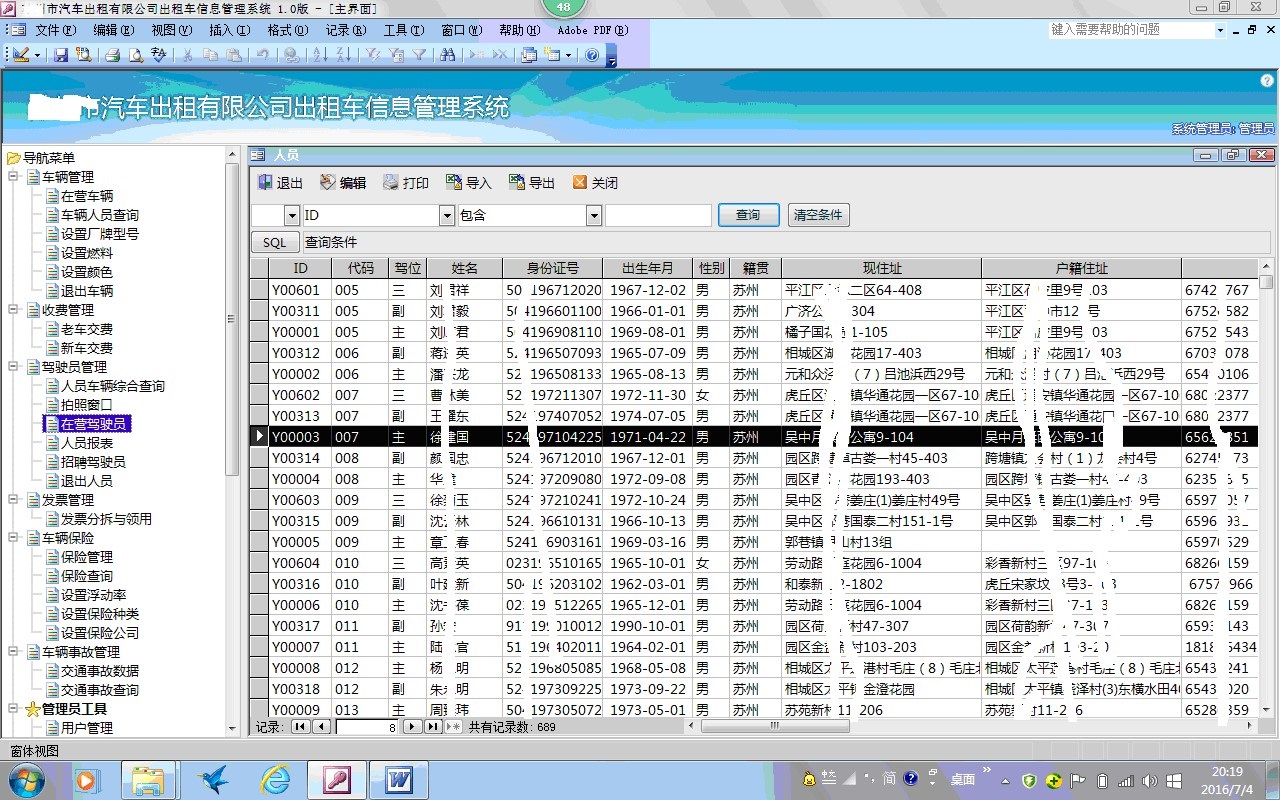Image resolution: width=1280 pixels, height=800 pixels.
Task: Click the Access key icon in taskbar
Action: [336, 779]
